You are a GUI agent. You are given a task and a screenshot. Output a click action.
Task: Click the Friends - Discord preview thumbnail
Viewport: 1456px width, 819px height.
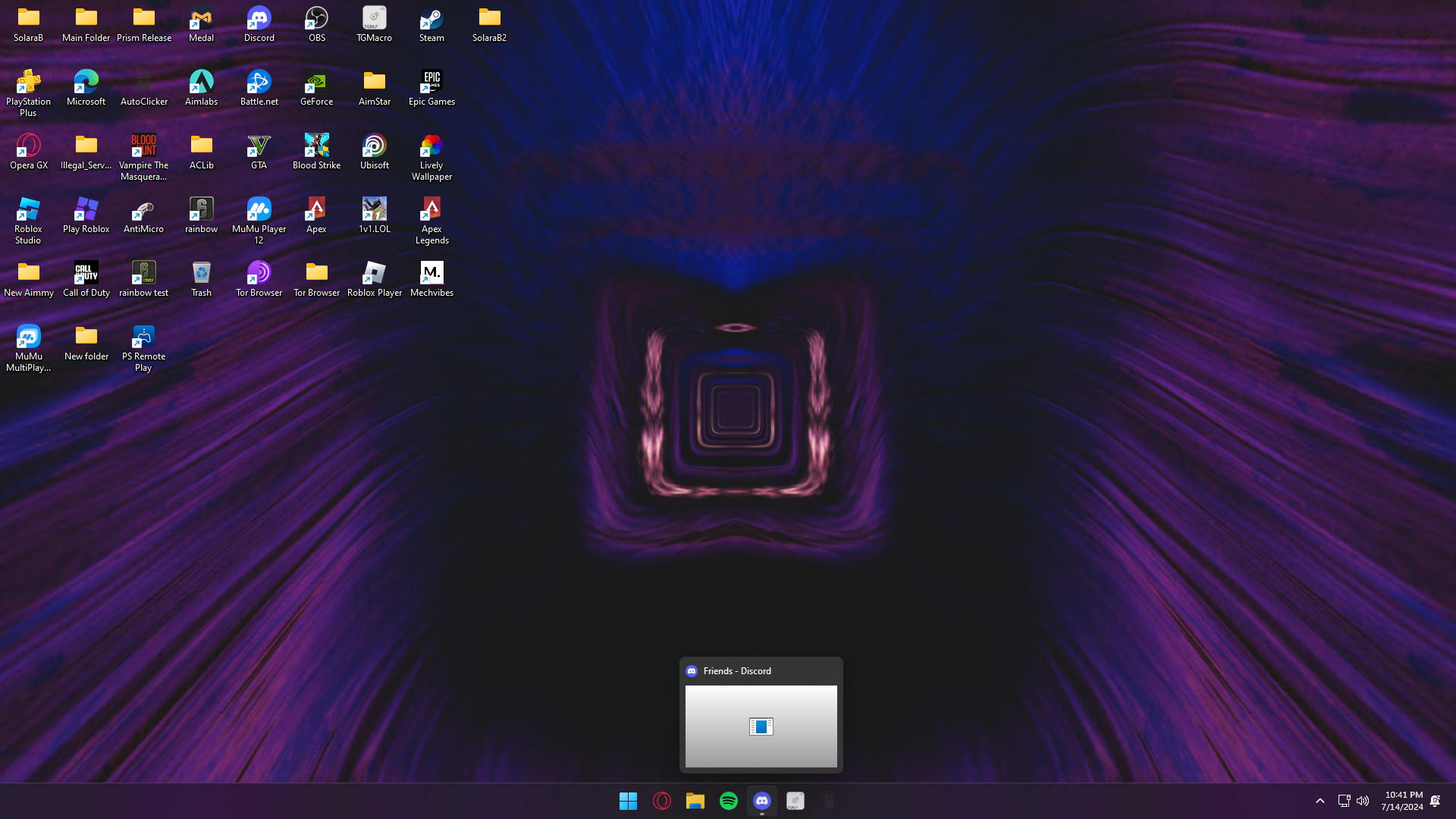[x=761, y=726]
